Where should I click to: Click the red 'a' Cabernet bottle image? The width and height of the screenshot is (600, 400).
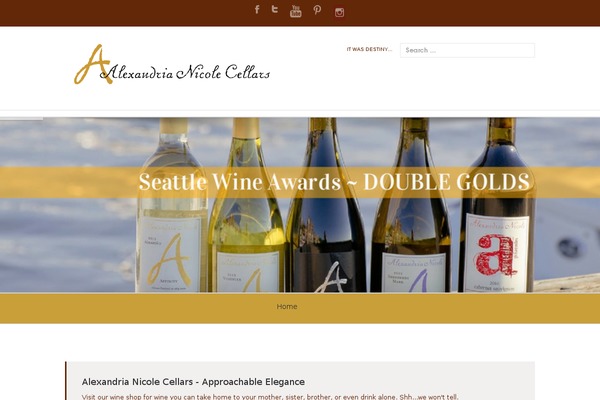click(497, 205)
